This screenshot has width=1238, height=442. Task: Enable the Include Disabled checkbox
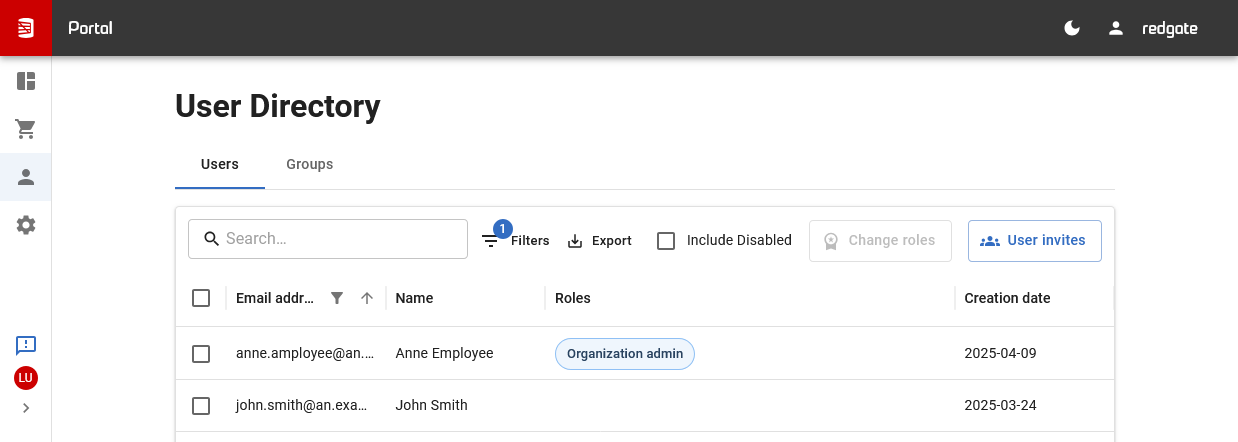coord(666,241)
